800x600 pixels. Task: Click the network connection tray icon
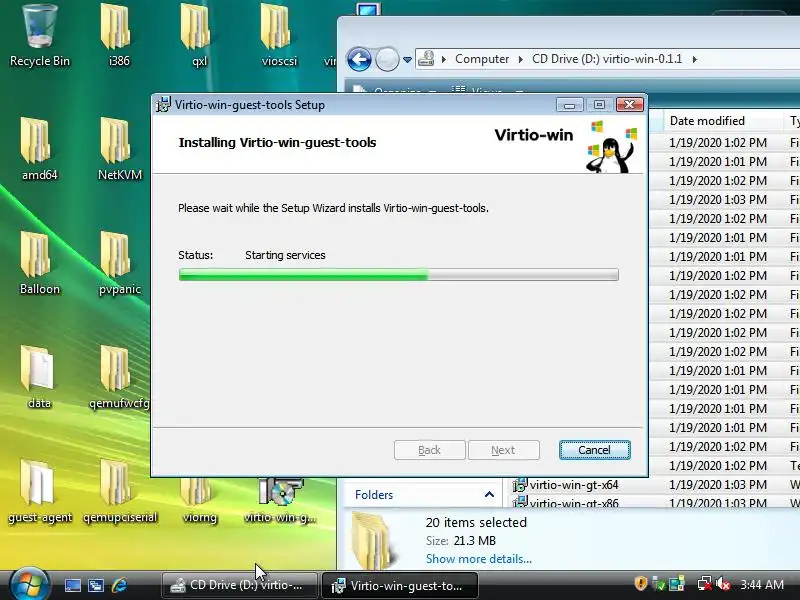(705, 584)
